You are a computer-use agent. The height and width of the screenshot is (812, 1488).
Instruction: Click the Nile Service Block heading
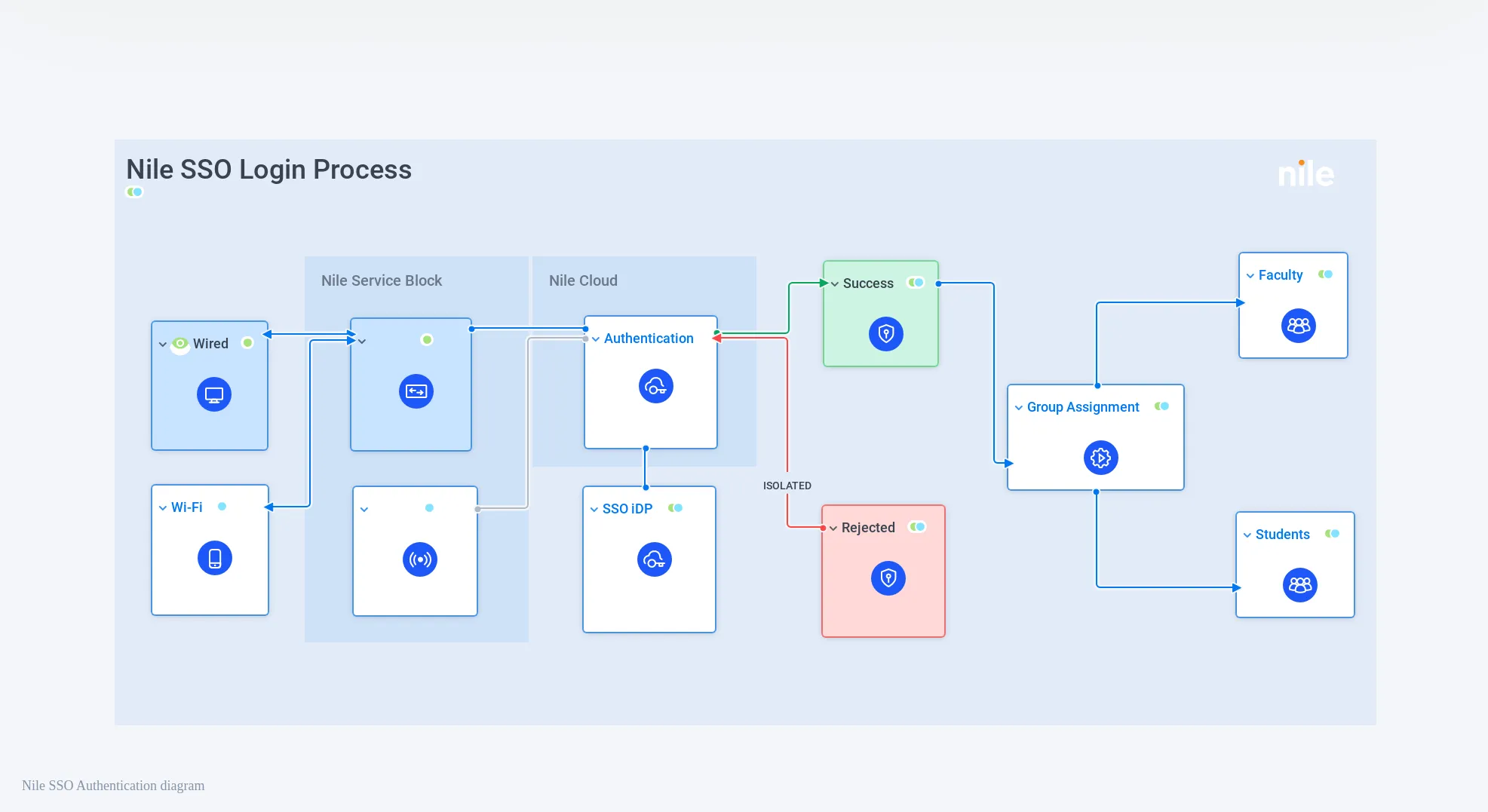(382, 280)
